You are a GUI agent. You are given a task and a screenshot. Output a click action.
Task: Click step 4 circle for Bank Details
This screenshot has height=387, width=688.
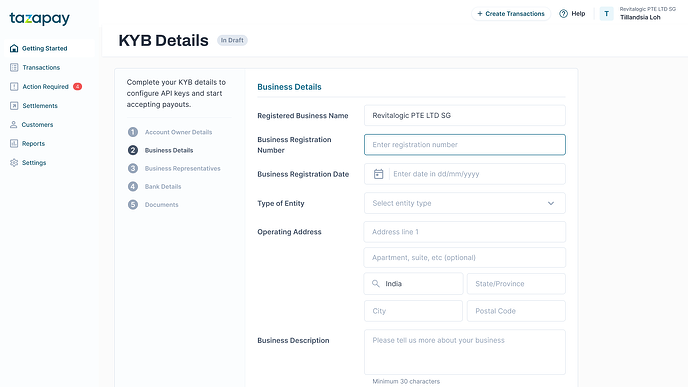pos(133,186)
